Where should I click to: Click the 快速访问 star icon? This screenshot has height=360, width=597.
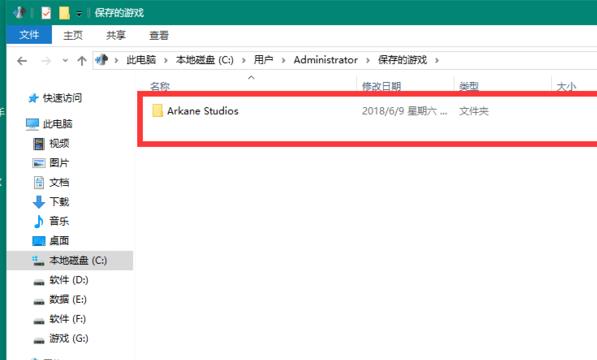click(x=34, y=98)
